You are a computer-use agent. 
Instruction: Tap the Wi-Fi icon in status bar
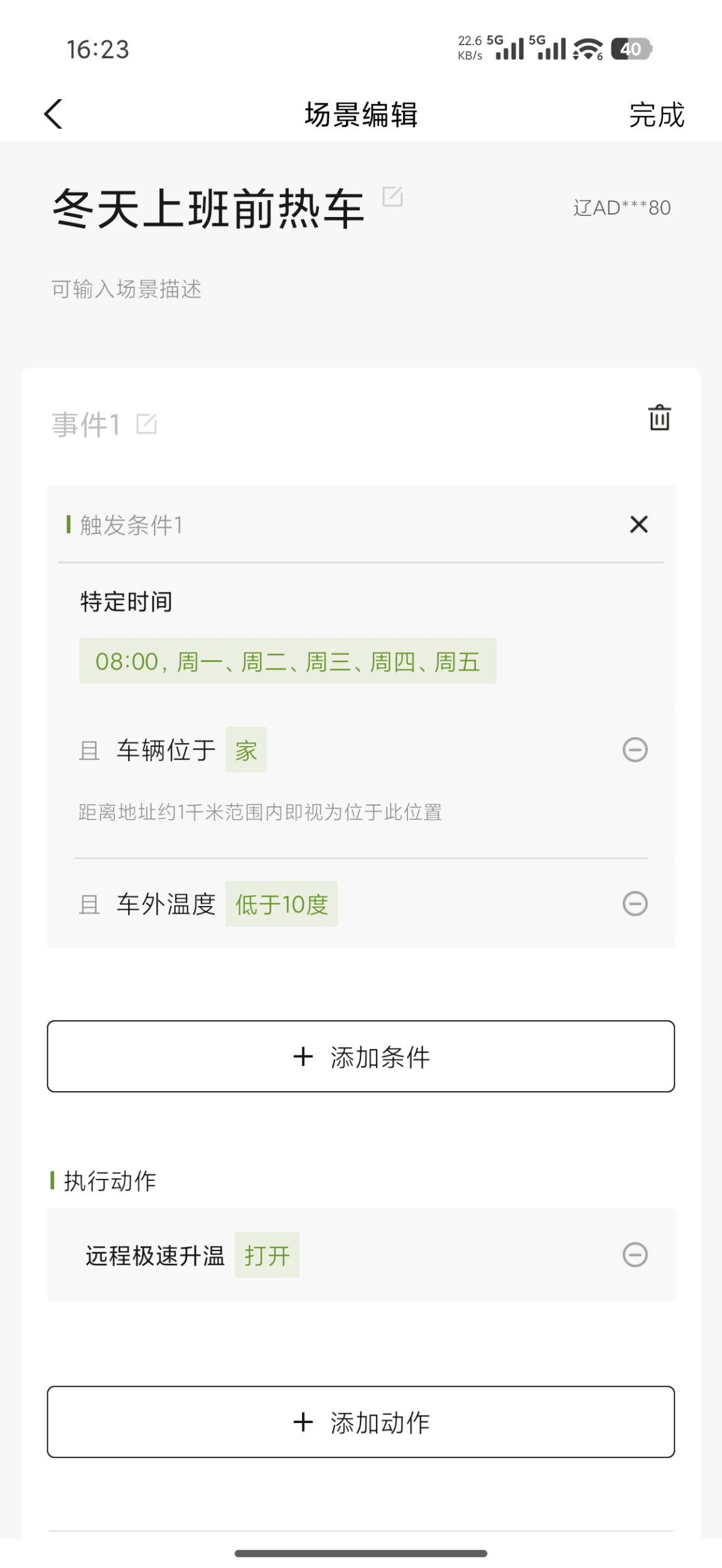point(588,49)
